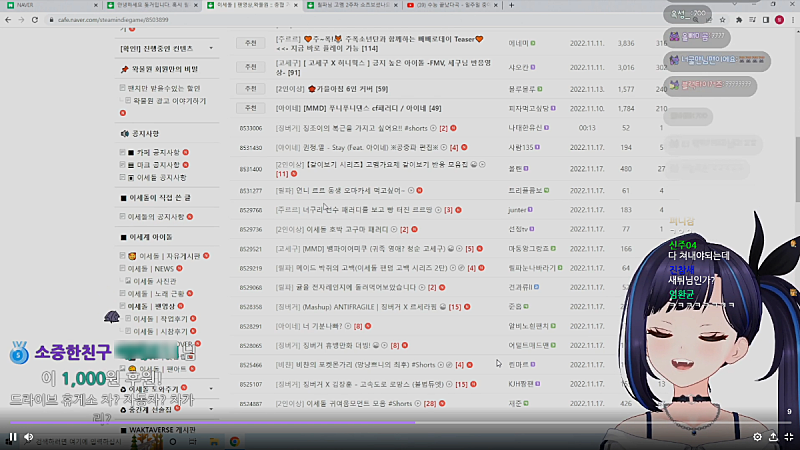Open video player settings gear

[756, 437]
